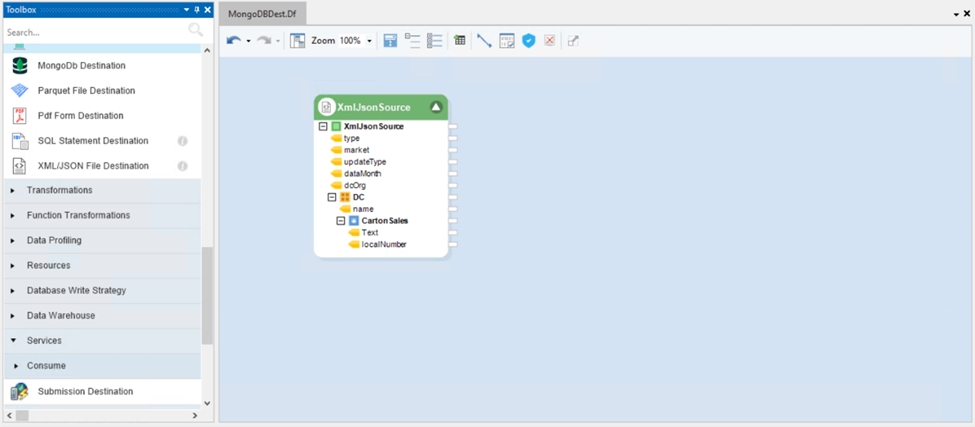Click the auto-size object toolbar icon

click(390, 40)
